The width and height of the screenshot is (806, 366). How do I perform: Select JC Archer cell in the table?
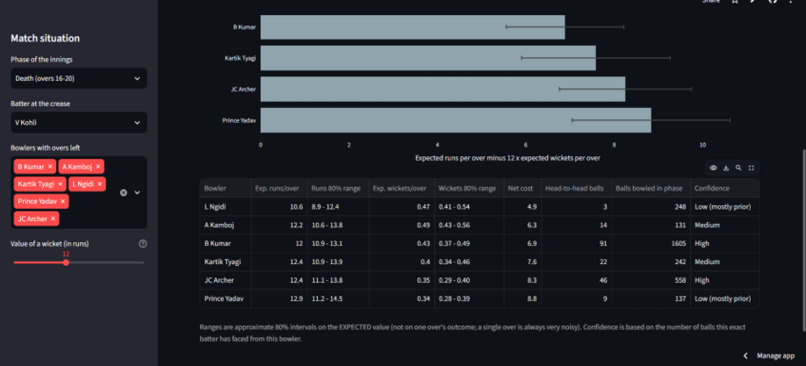pos(225,280)
